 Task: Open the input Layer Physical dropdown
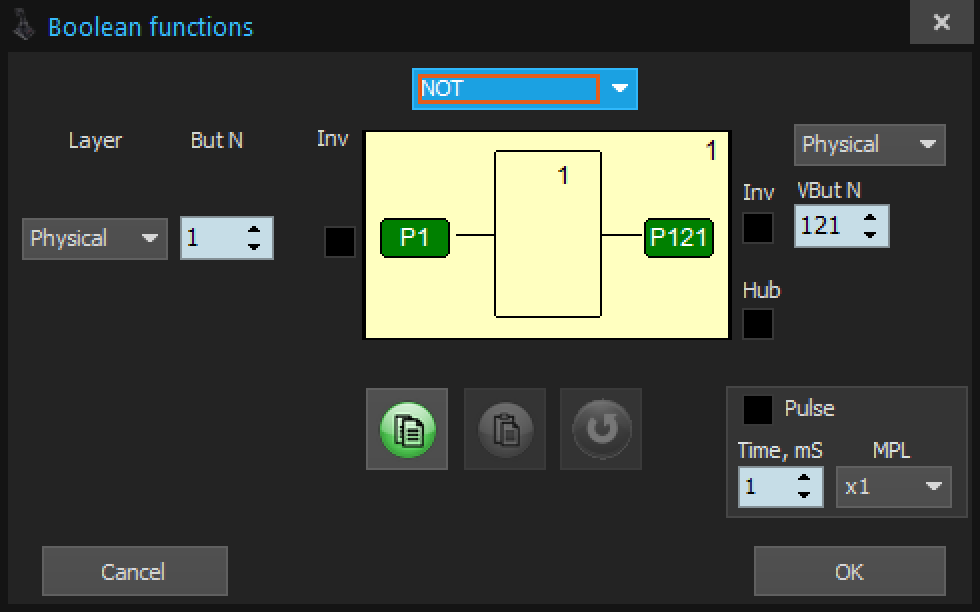click(x=94, y=239)
